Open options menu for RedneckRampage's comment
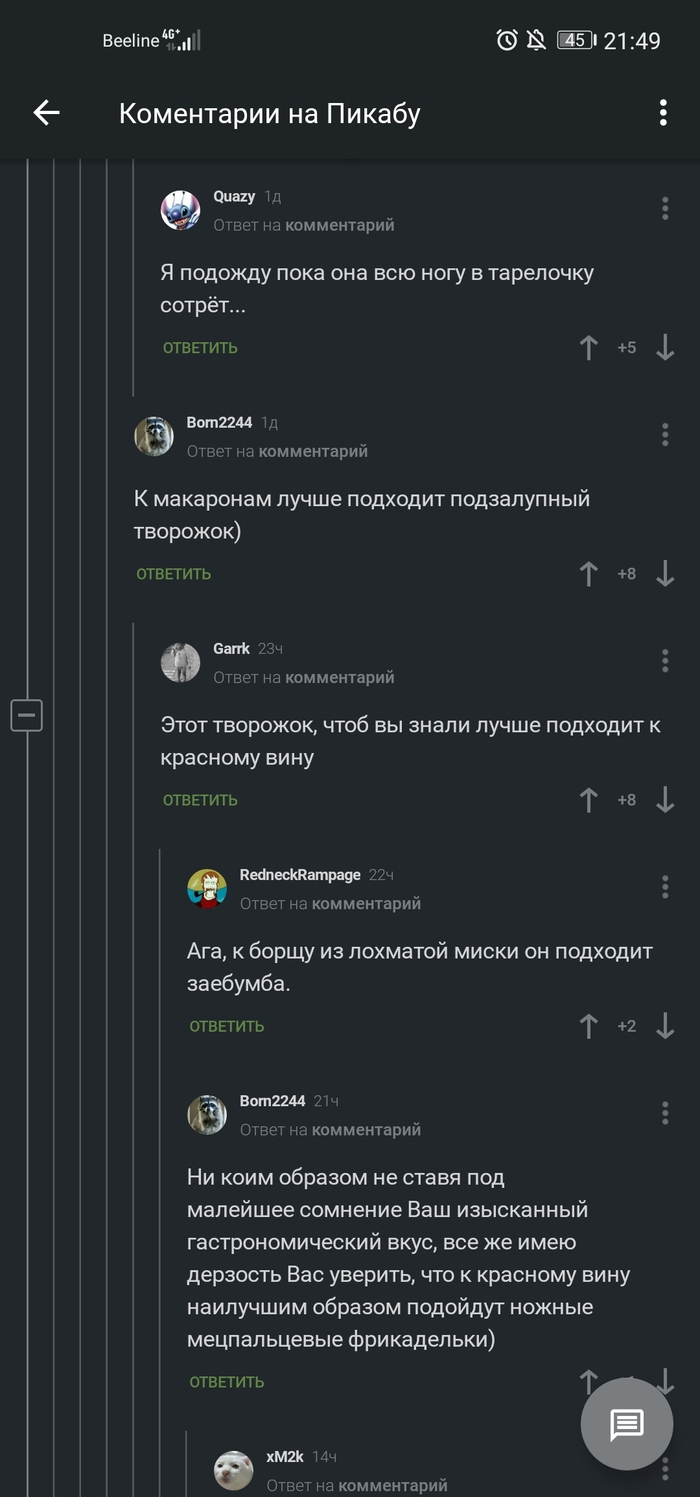Screen dimensions: 700x1497 (665, 887)
